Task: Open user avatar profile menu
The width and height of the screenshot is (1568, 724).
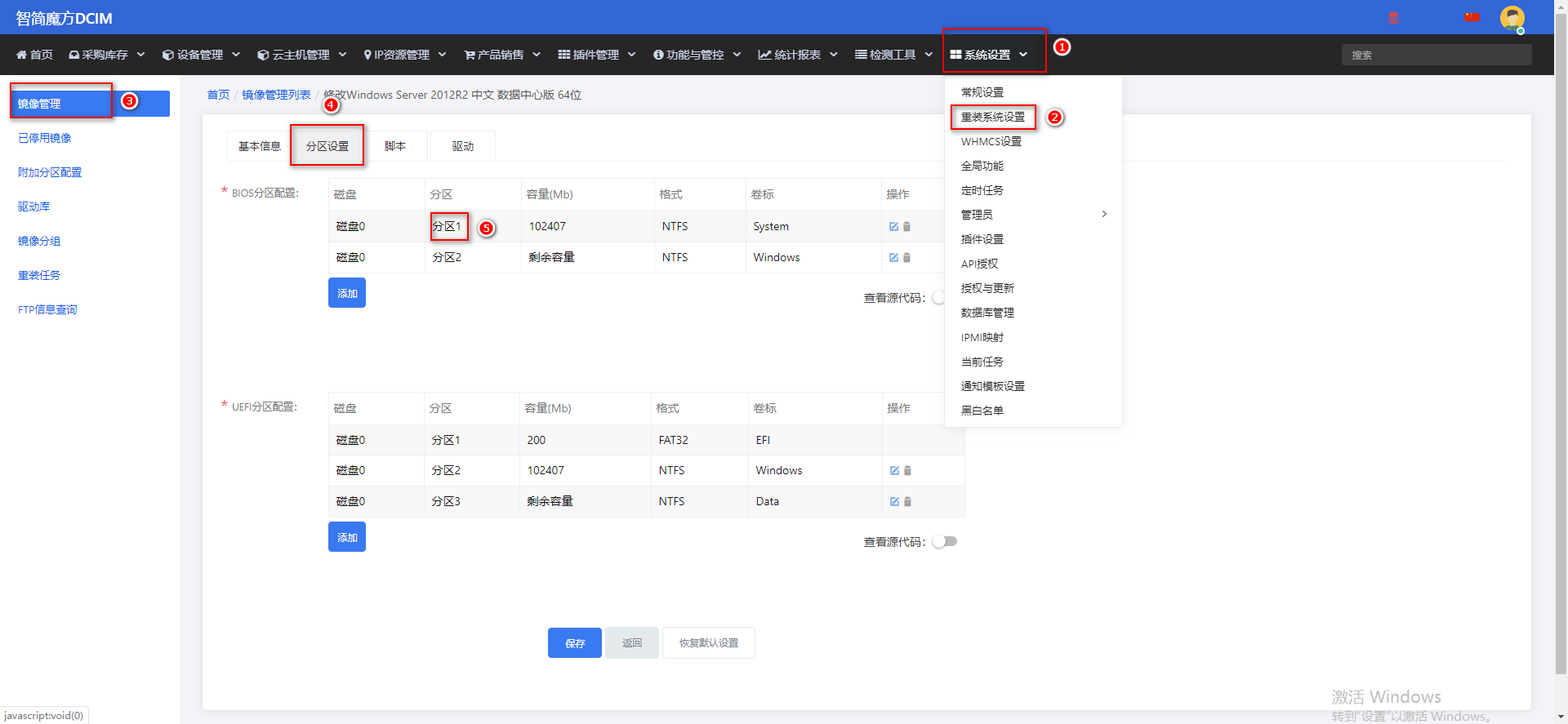Action: click(x=1512, y=18)
